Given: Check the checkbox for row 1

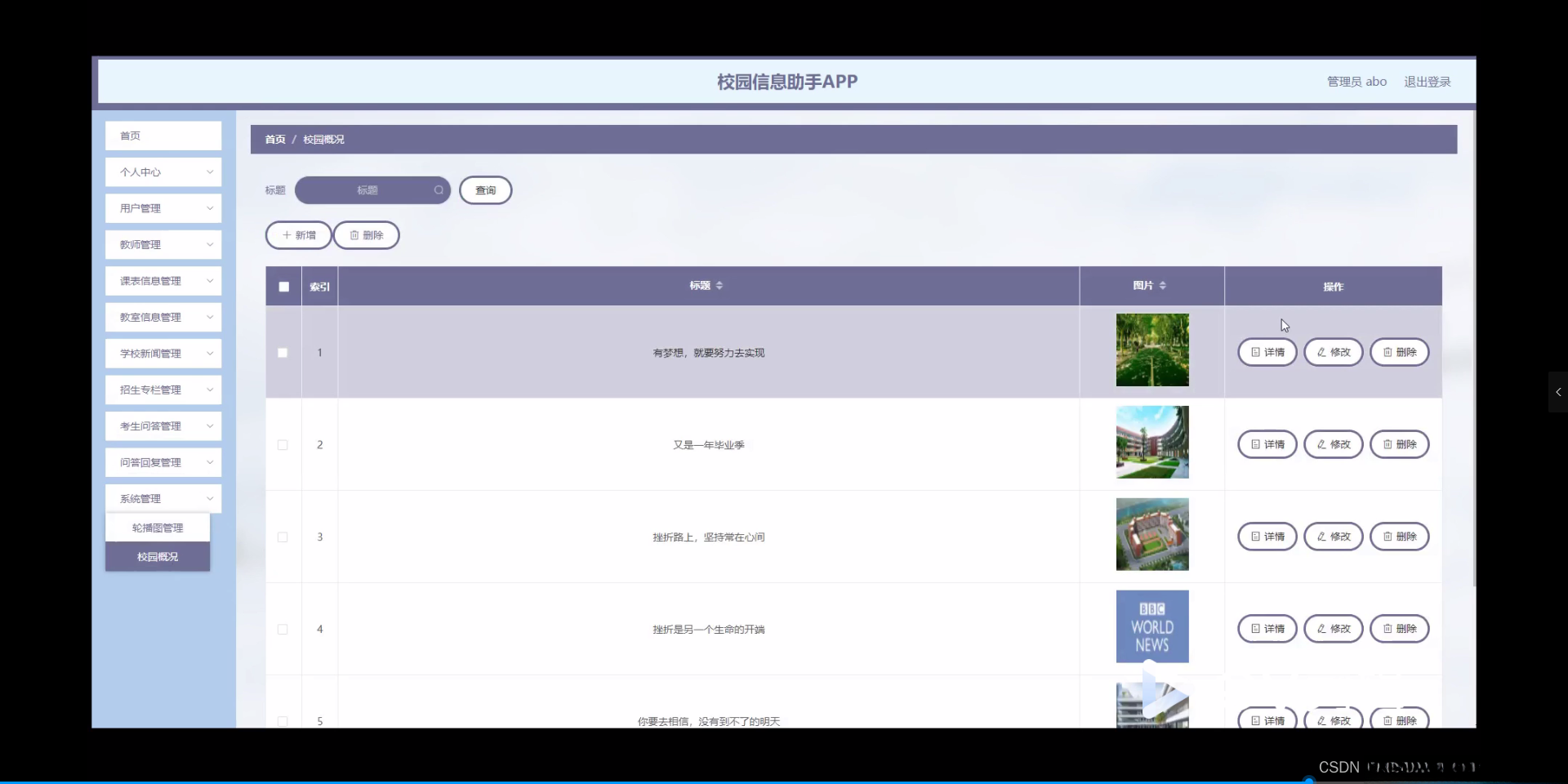Looking at the screenshot, I should [x=283, y=352].
